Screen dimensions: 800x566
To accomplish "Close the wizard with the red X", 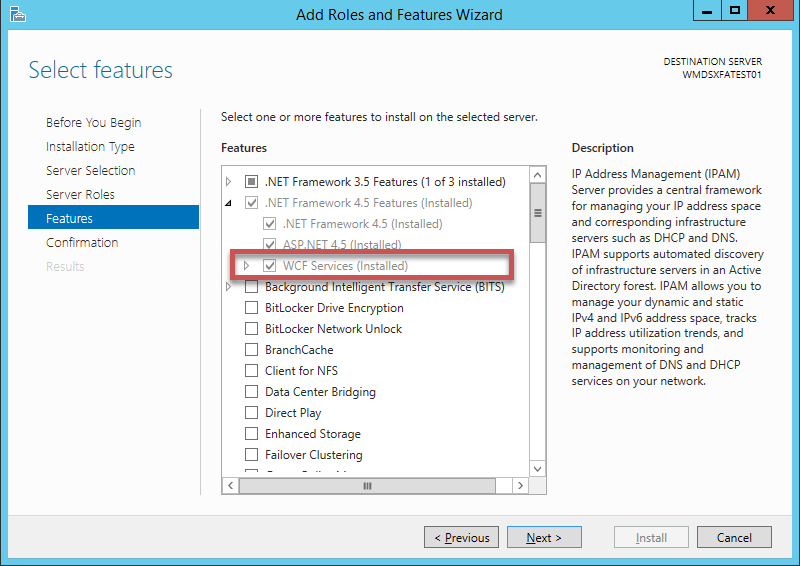I will (x=770, y=11).
